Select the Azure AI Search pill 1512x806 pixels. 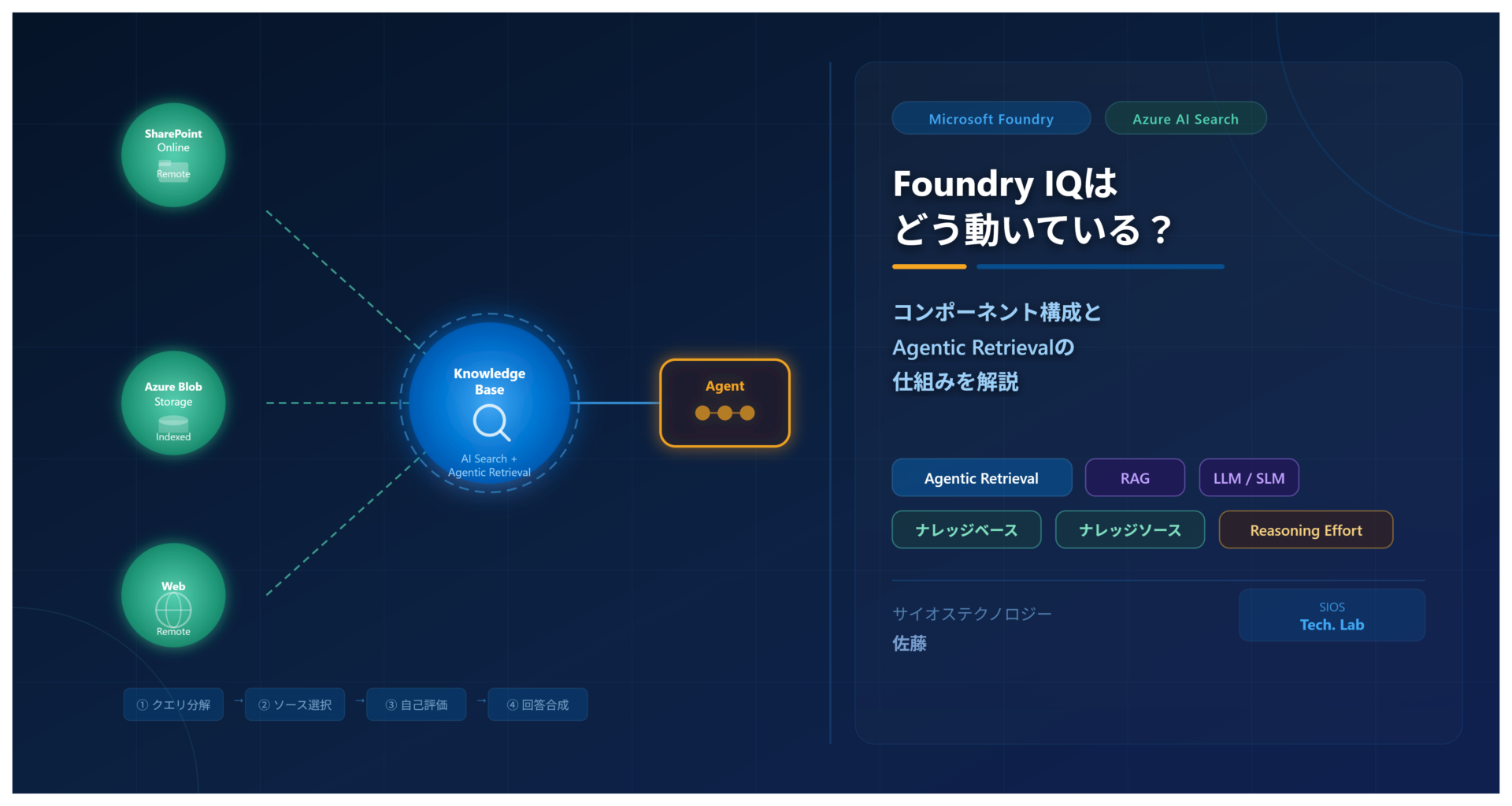click(1185, 118)
